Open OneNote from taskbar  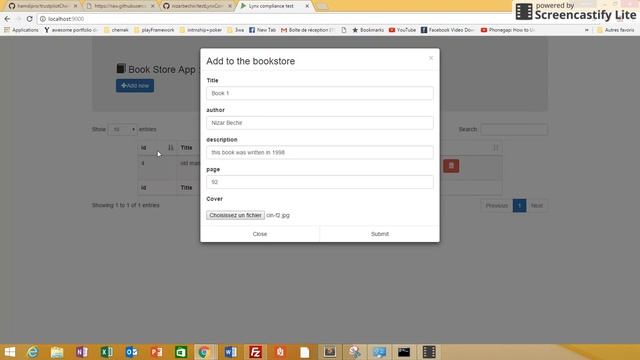82,352
